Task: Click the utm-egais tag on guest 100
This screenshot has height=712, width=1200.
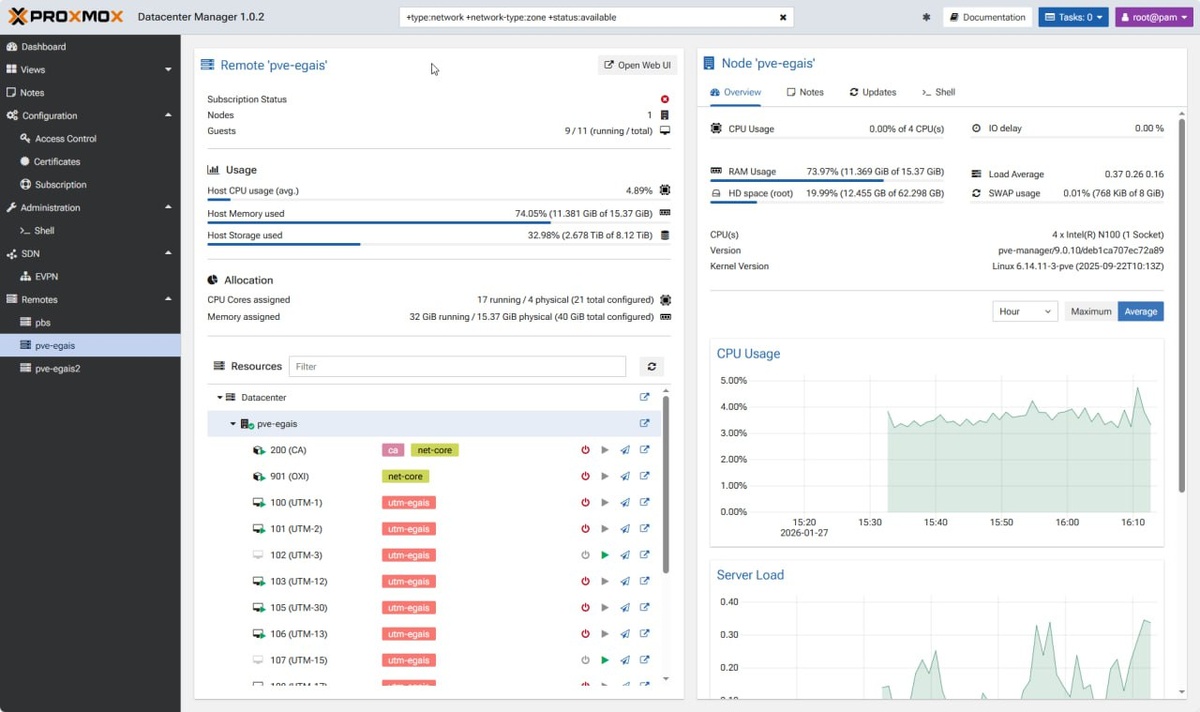Action: click(408, 503)
